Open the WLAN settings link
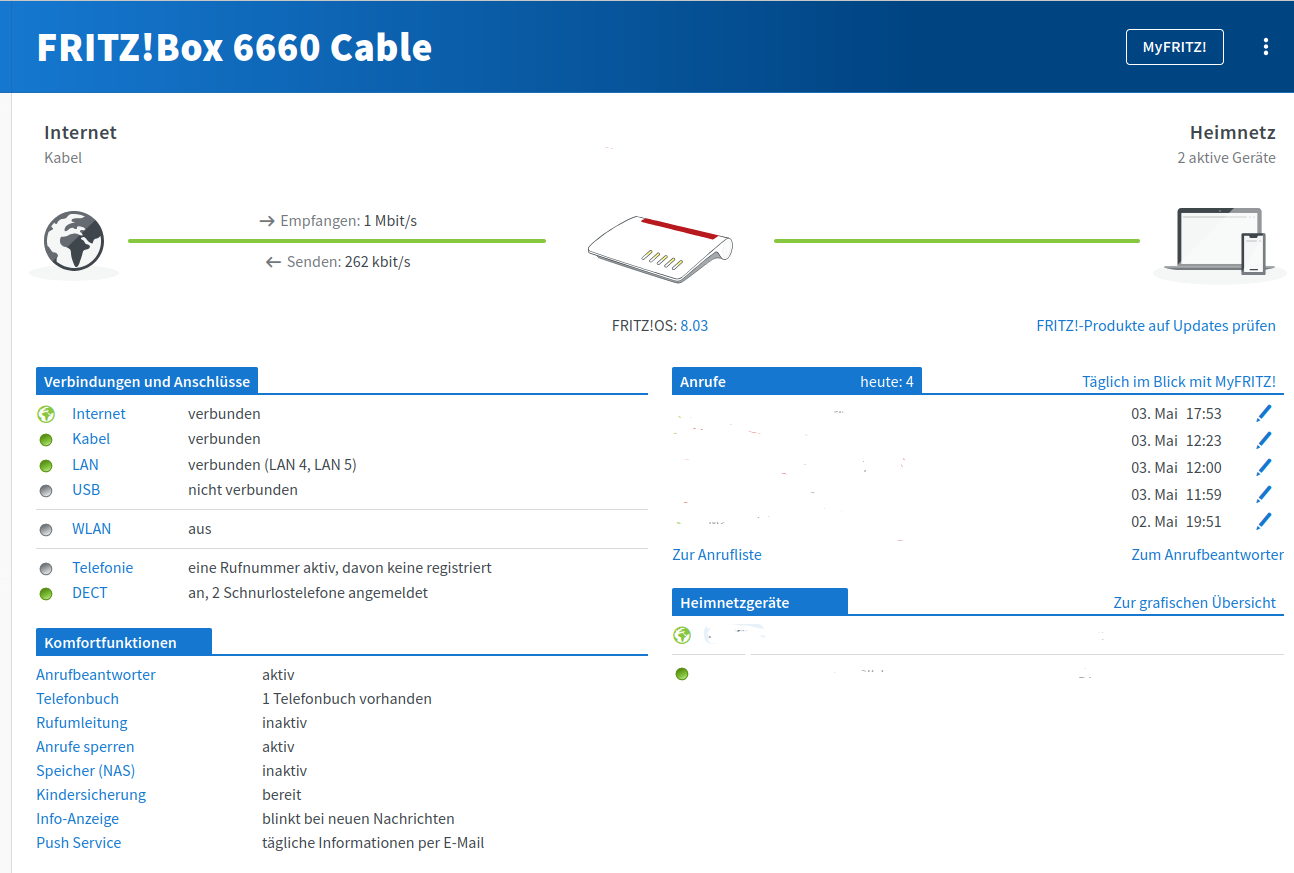The image size is (1294, 873). pyautogui.click(x=91, y=529)
